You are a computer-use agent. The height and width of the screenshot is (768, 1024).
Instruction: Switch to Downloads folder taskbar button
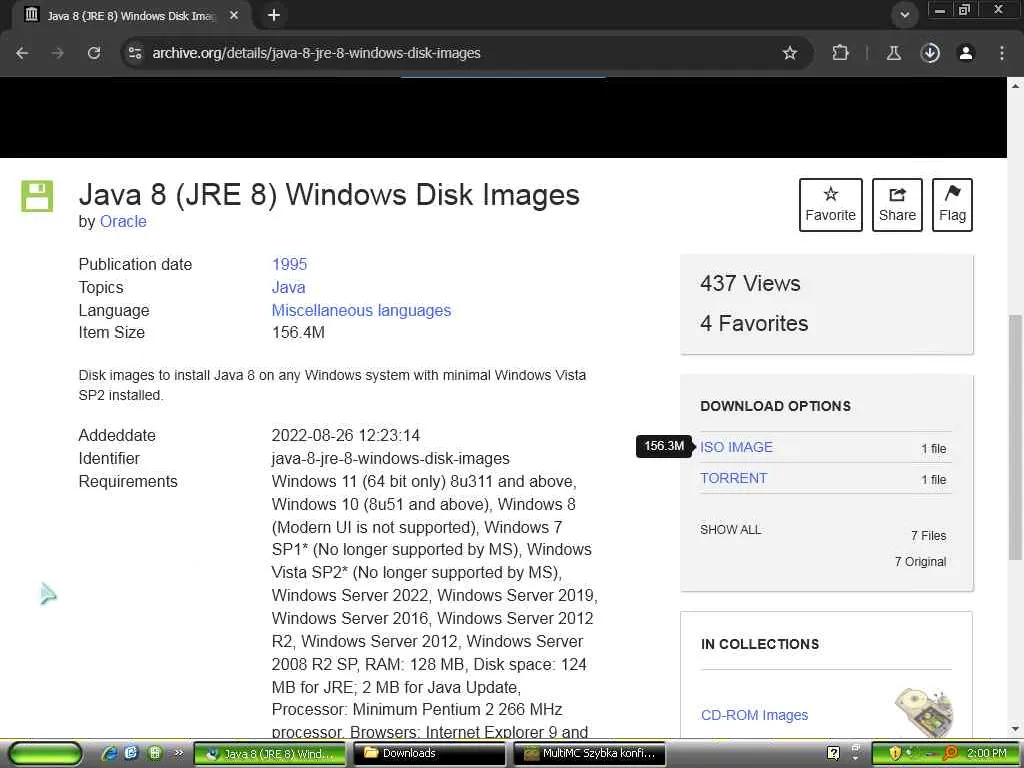(430, 754)
